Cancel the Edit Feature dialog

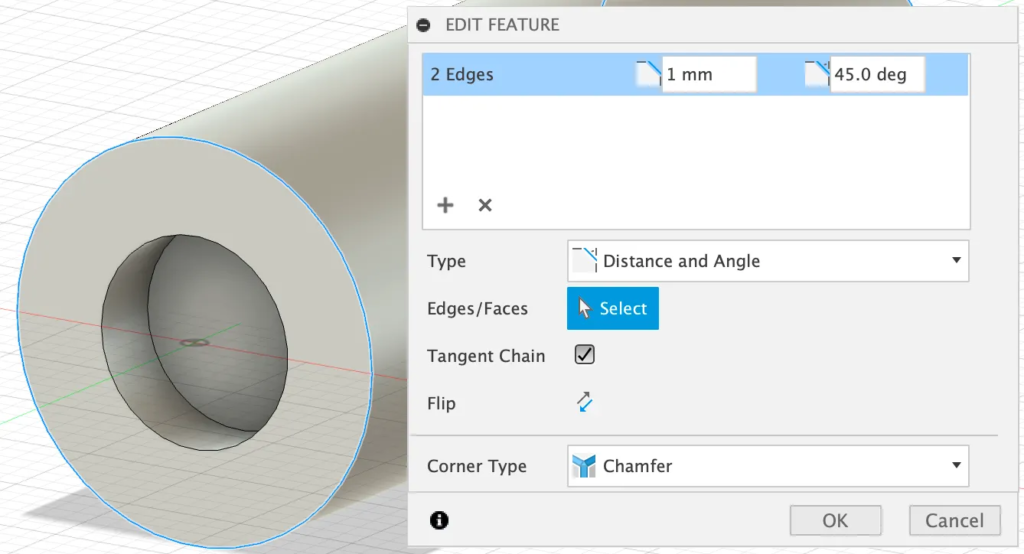tap(954, 520)
